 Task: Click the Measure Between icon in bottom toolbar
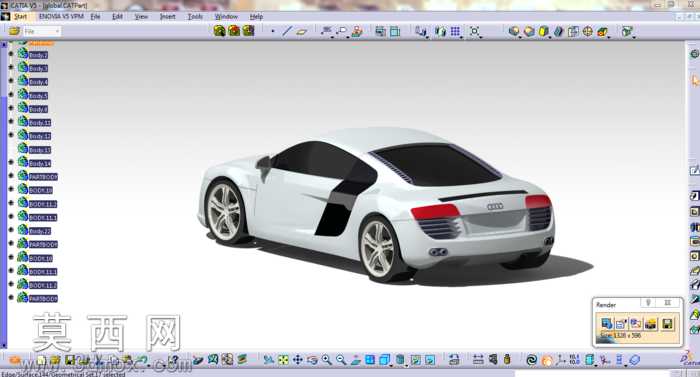pos(478,360)
